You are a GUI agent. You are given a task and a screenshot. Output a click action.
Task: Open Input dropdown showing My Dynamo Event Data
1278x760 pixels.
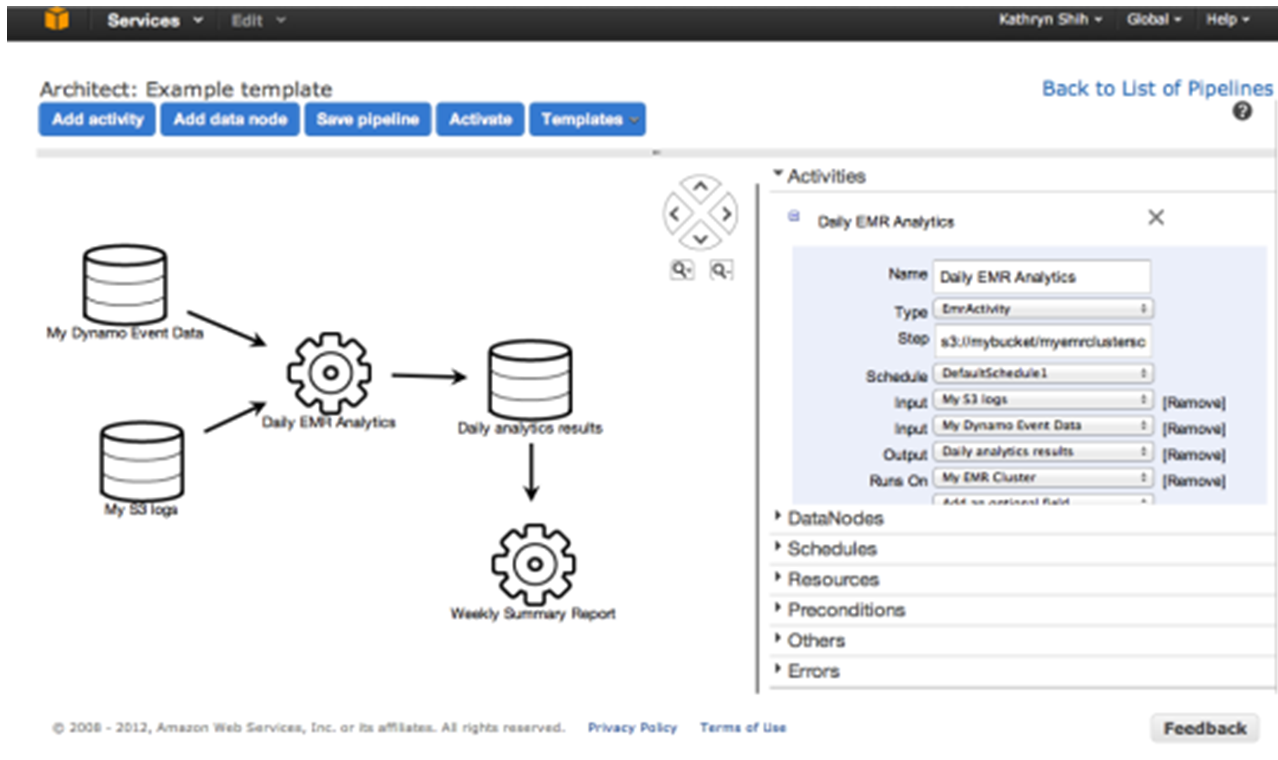[x=1043, y=425]
